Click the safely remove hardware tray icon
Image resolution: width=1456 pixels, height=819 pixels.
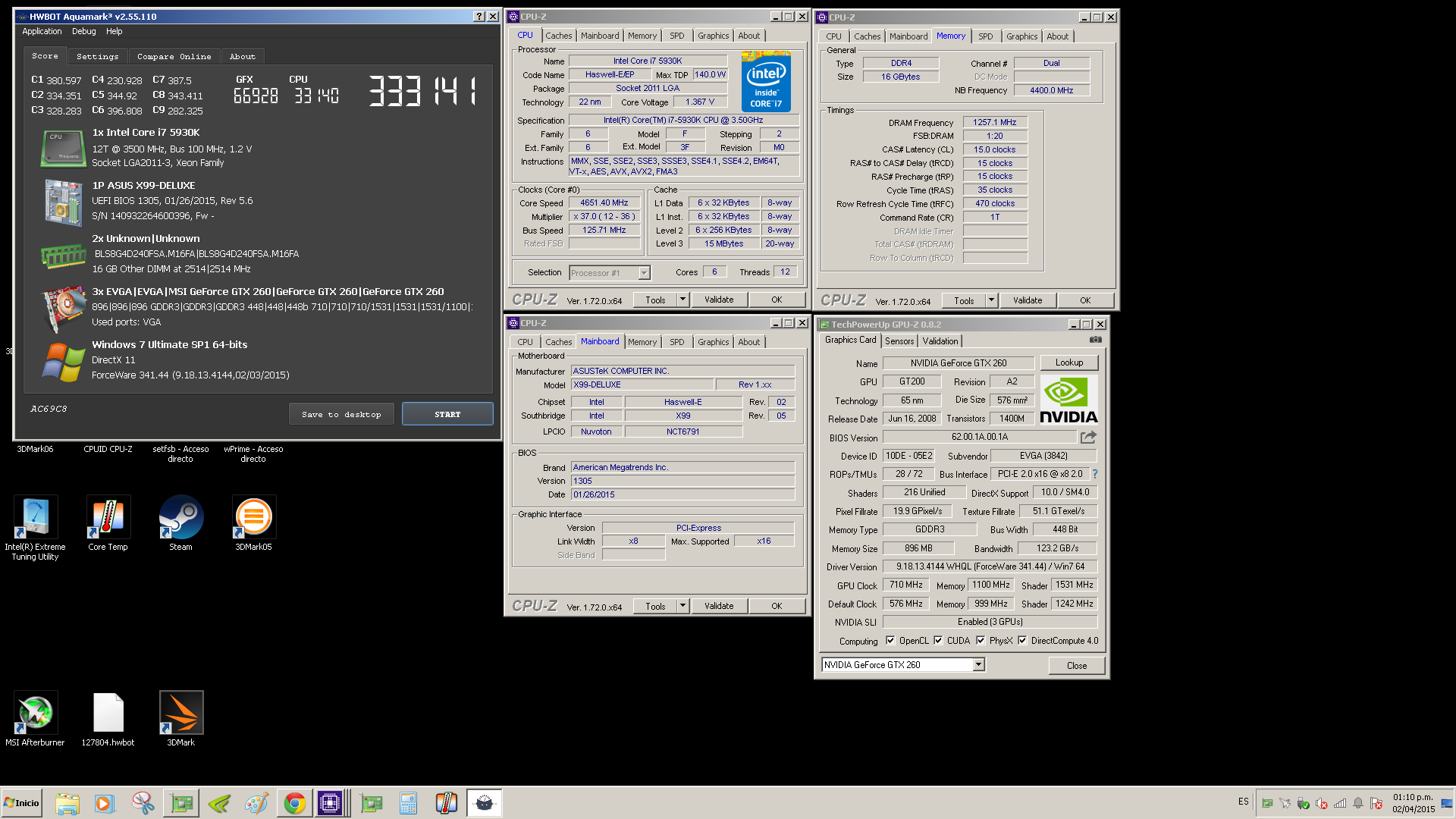(1304, 803)
